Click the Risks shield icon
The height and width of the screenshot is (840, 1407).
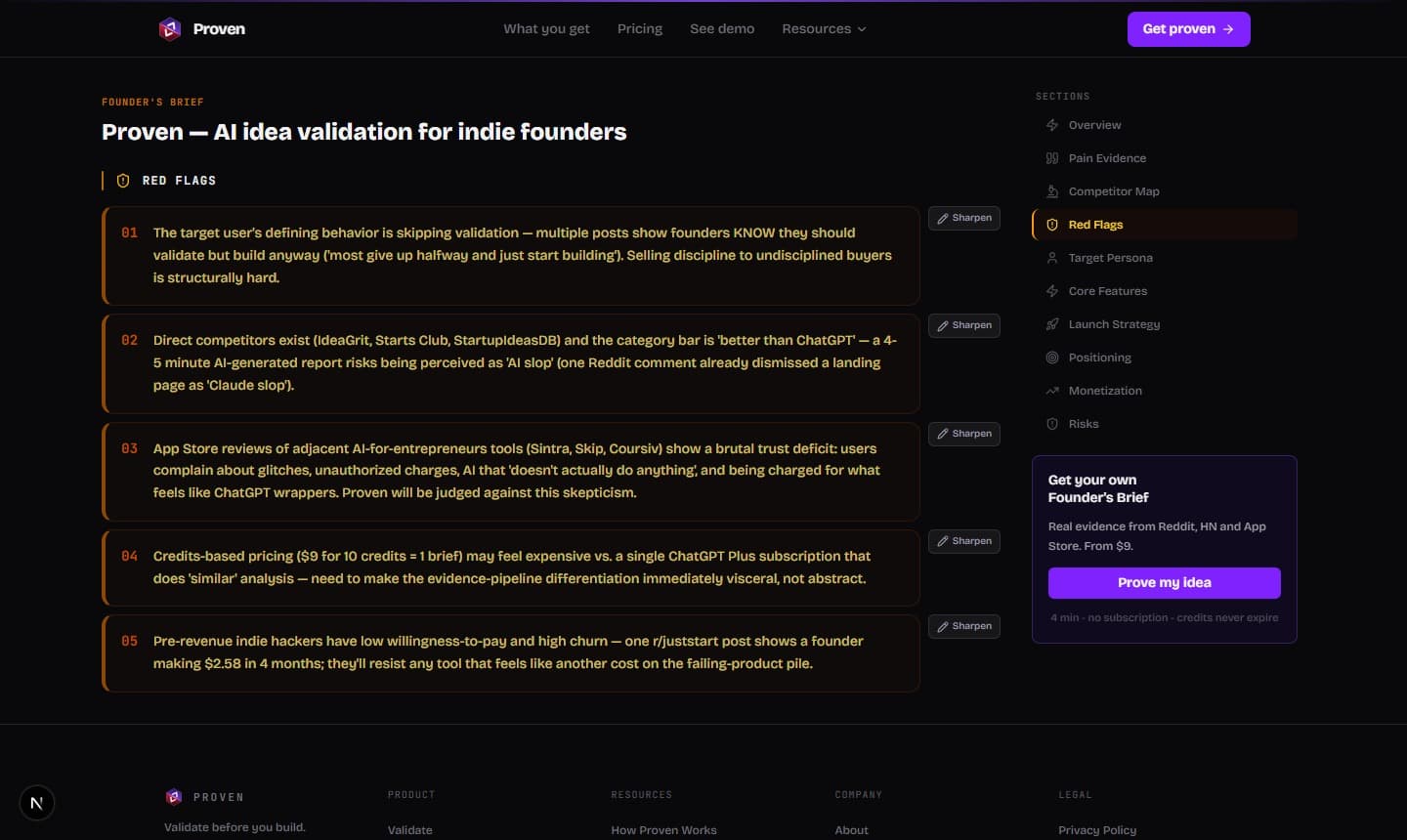(x=1052, y=424)
